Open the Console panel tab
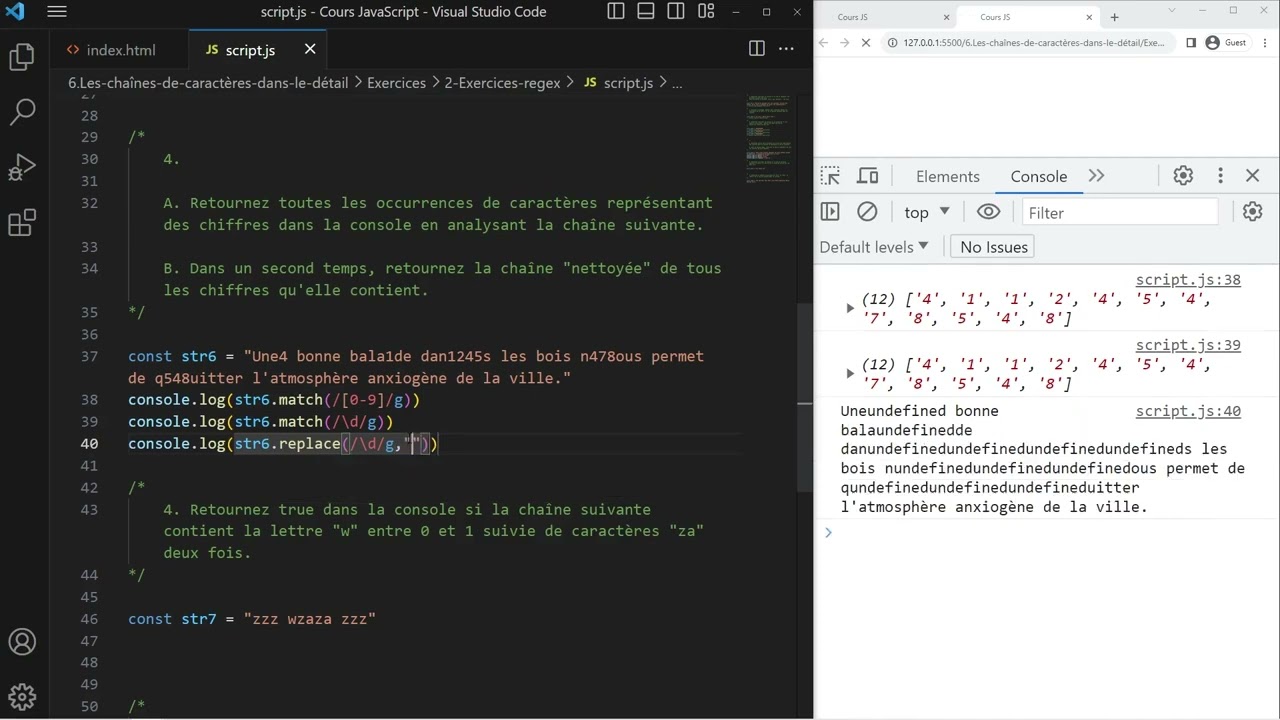Screen dimensions: 1280x720 coord(1038,176)
